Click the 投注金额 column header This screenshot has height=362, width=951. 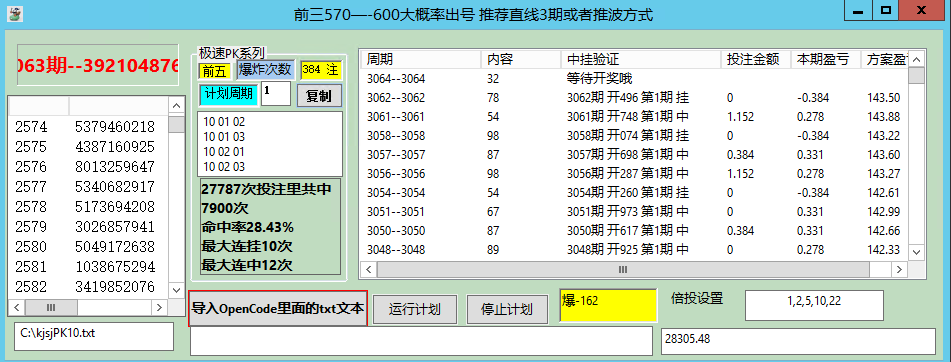756,59
